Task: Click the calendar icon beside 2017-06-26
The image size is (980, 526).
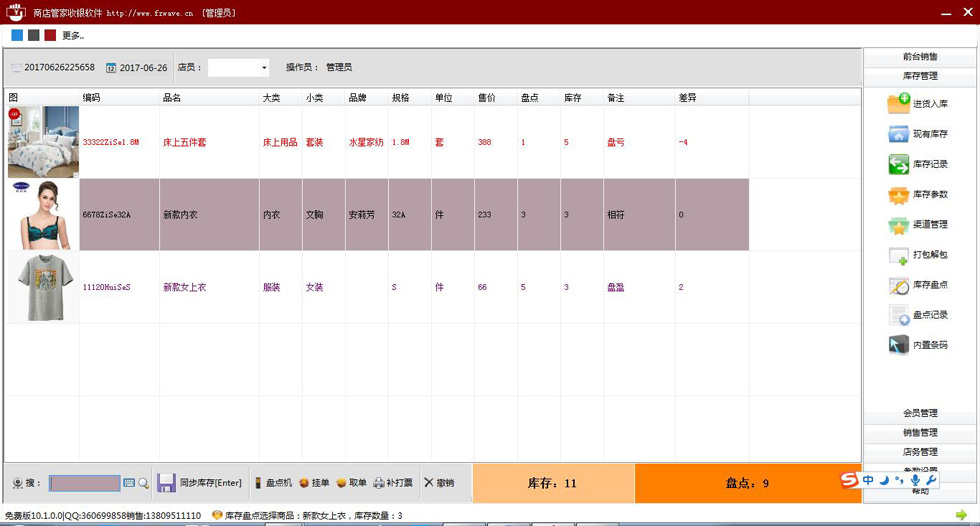Action: tap(111, 67)
